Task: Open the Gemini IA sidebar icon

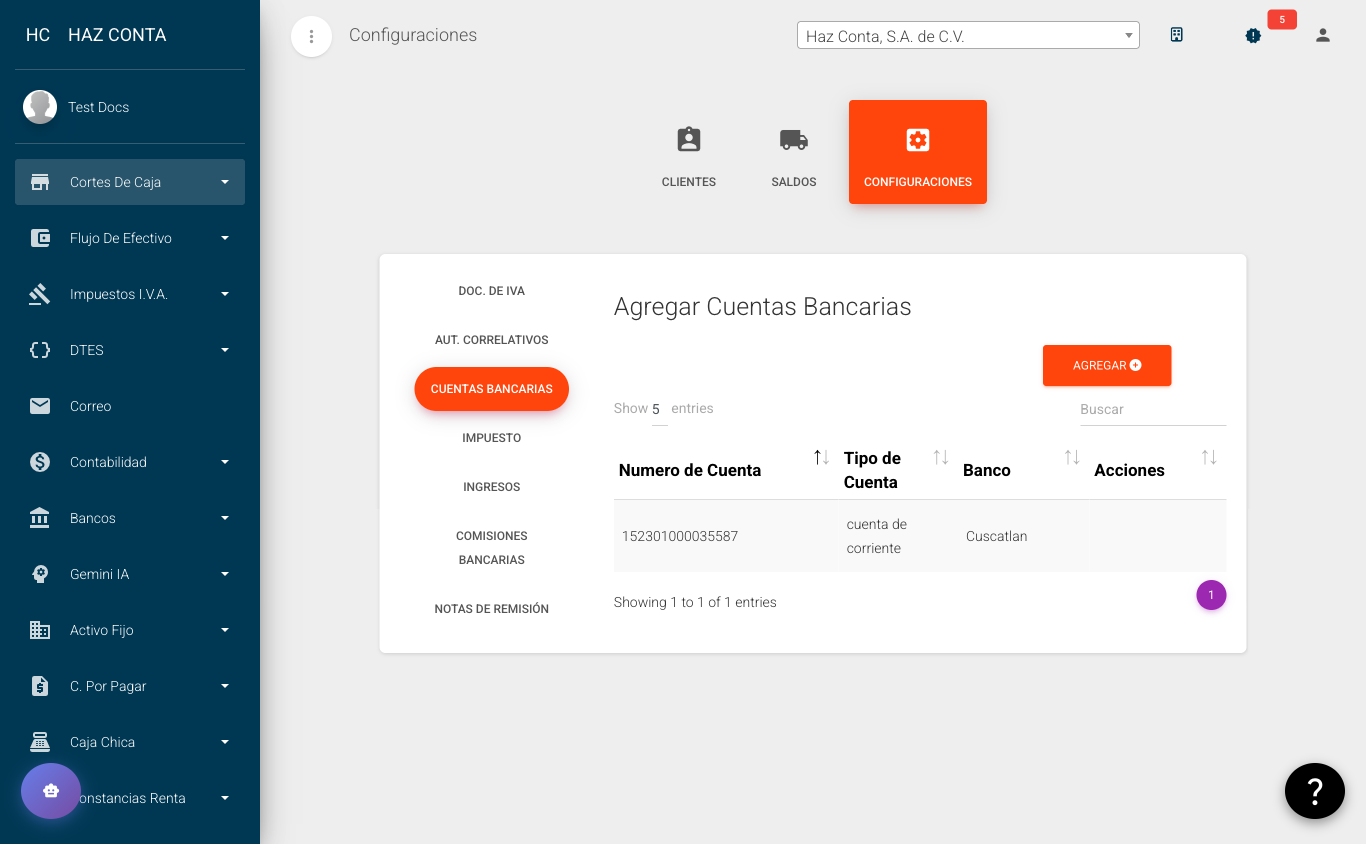Action: click(40, 574)
